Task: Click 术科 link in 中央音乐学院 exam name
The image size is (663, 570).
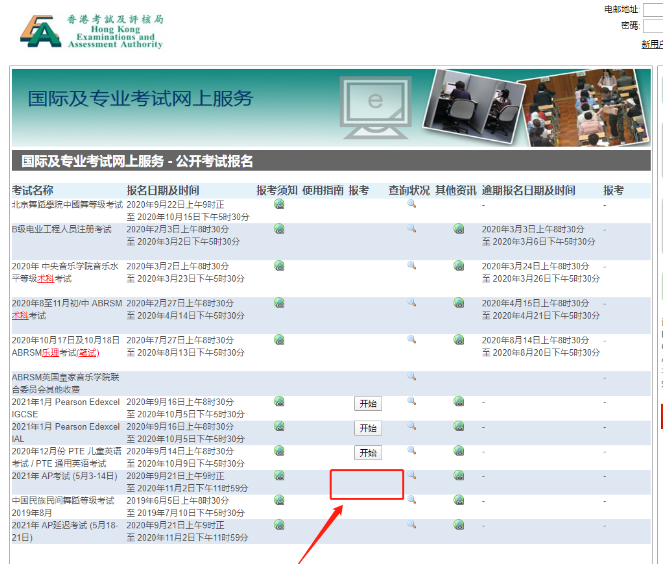Action: point(45,278)
